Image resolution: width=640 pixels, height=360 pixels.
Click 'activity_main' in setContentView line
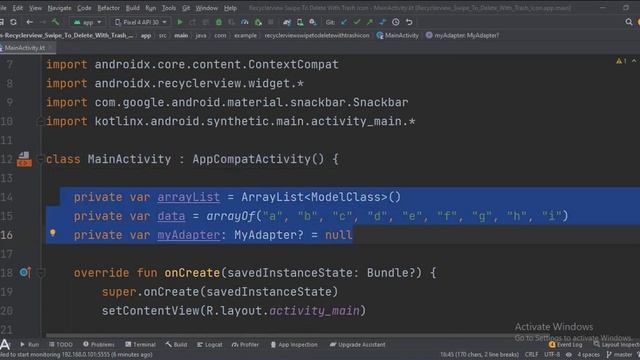(x=314, y=311)
